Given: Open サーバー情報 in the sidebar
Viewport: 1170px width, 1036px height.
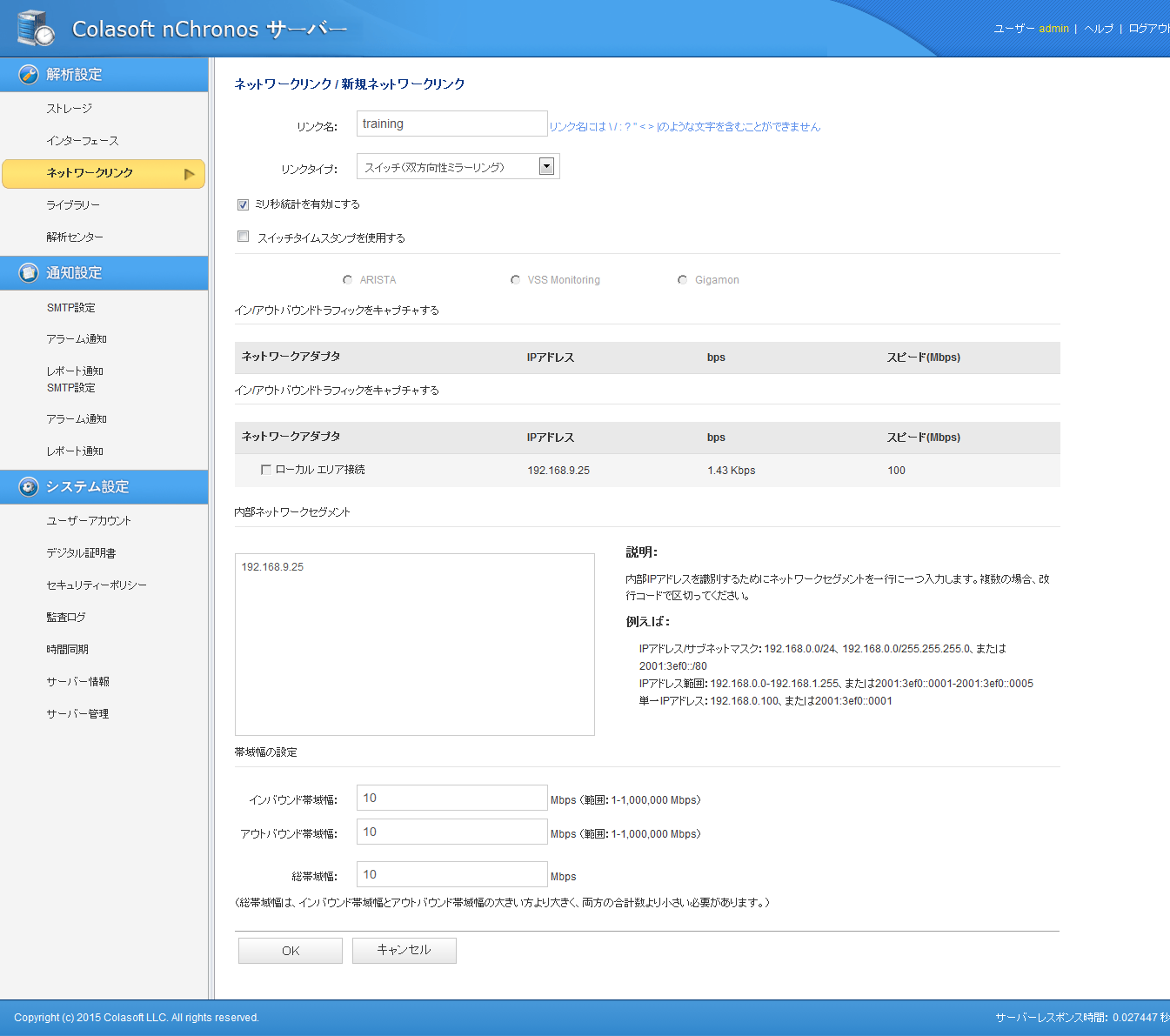Looking at the screenshot, I should tap(77, 682).
